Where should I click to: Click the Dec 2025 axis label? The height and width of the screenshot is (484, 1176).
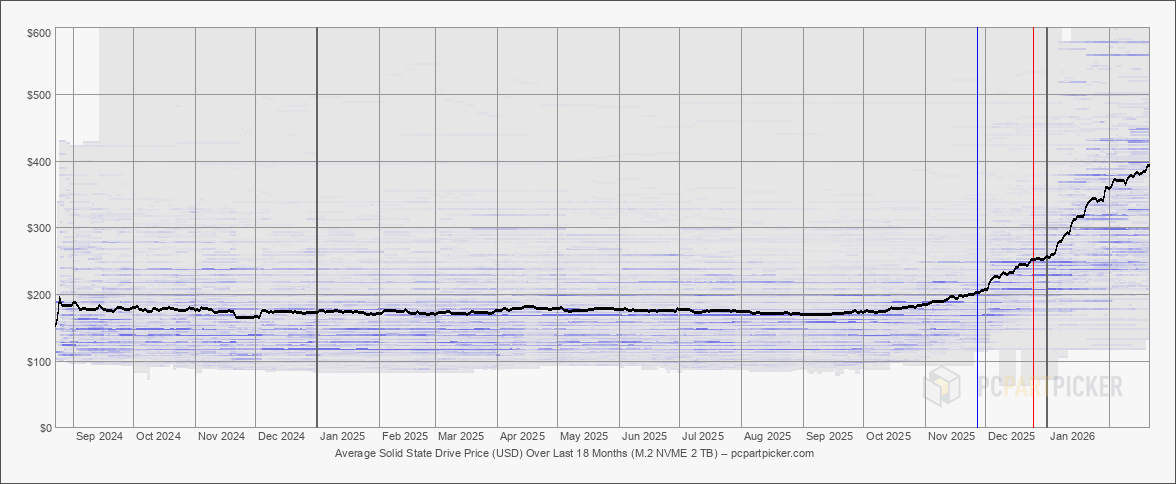pyautogui.click(x=1011, y=436)
